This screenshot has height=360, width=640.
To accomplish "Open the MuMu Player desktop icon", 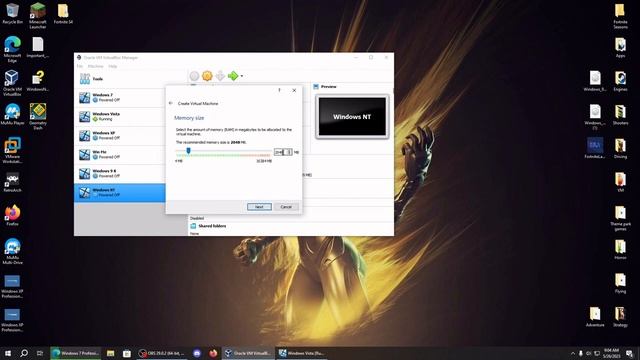I will click(x=12, y=114).
